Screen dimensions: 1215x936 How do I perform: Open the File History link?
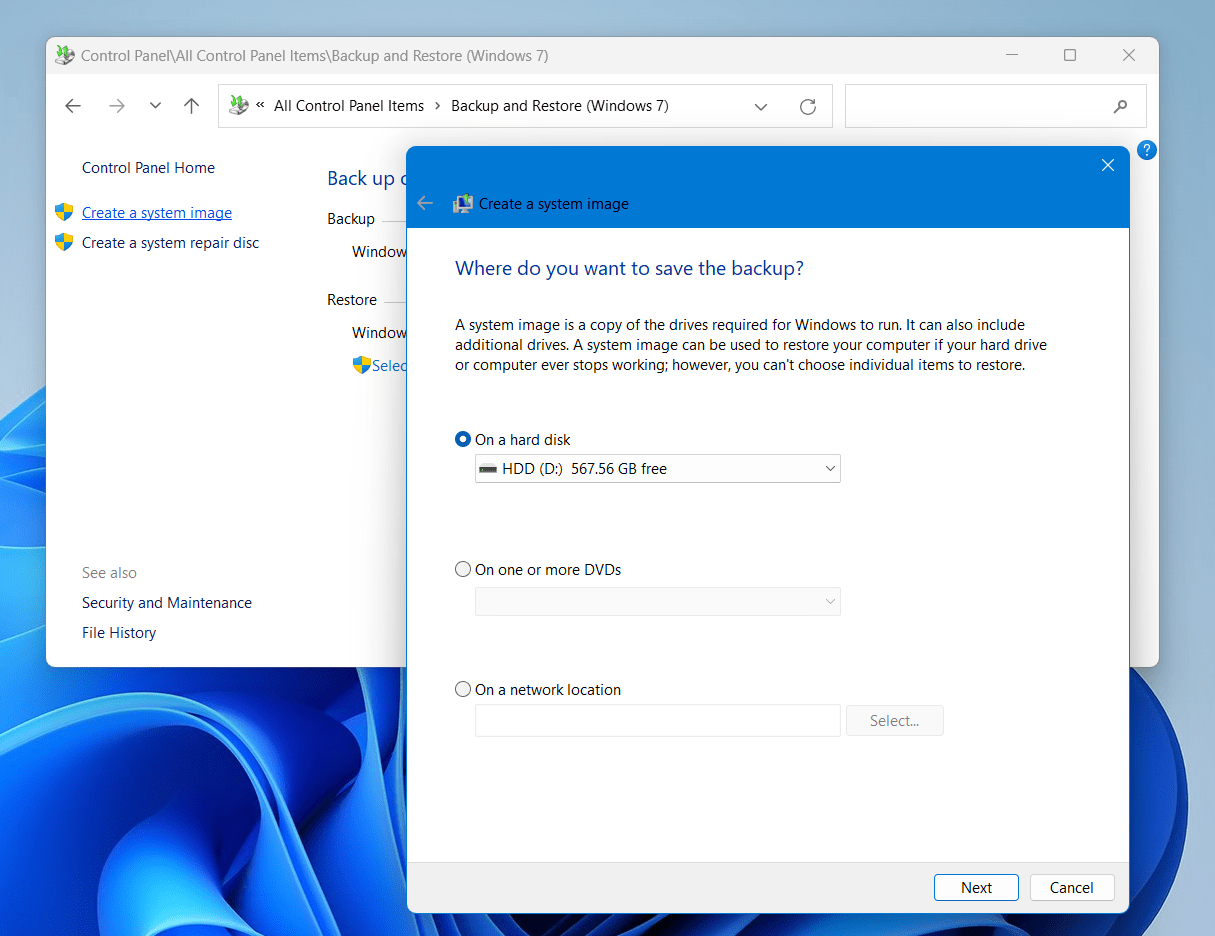[119, 633]
